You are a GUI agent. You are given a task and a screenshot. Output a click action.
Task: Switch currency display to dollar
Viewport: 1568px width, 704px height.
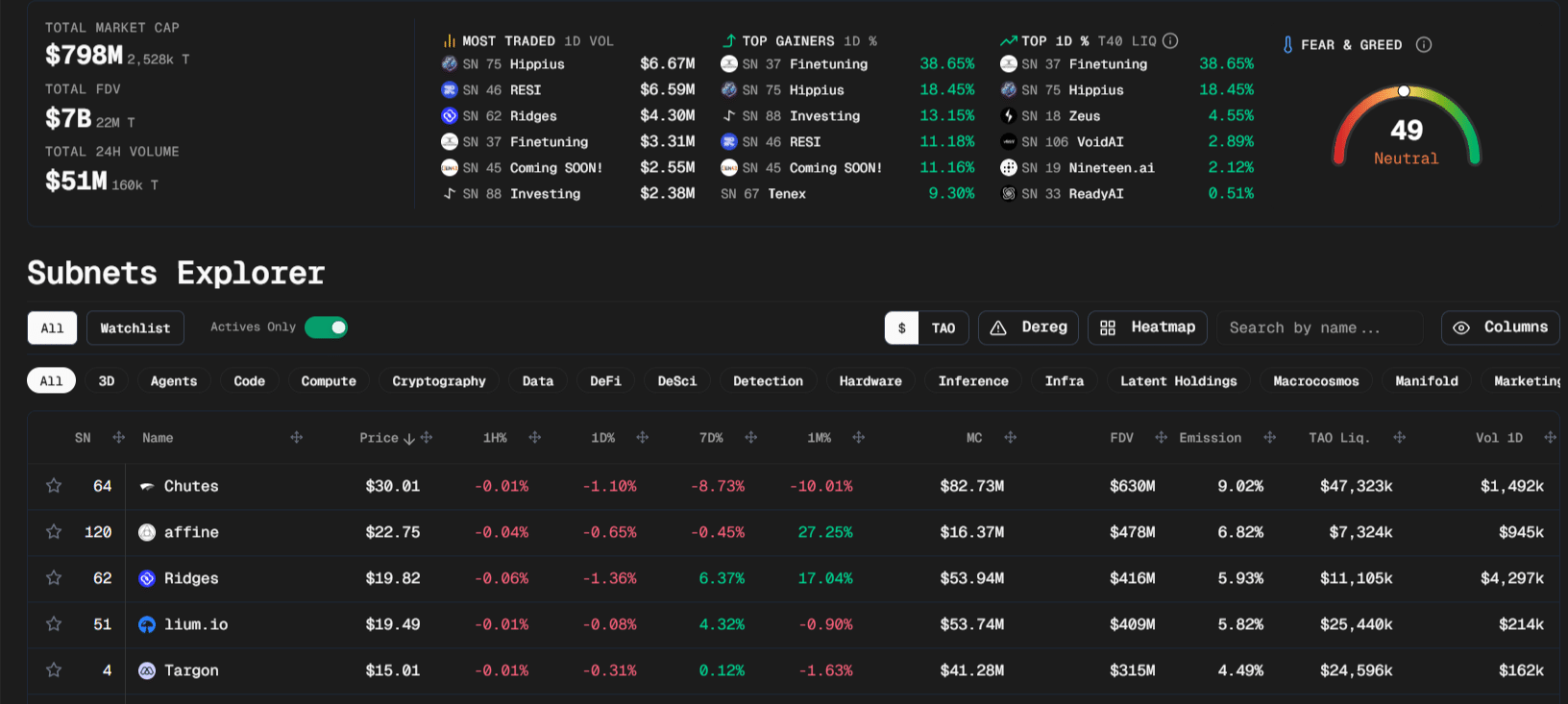(x=901, y=328)
